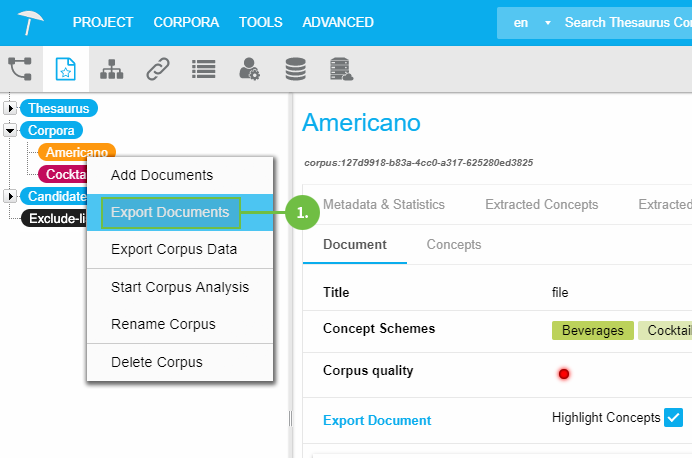
Task: Click the user settings gear icon
Action: pyautogui.click(x=249, y=69)
